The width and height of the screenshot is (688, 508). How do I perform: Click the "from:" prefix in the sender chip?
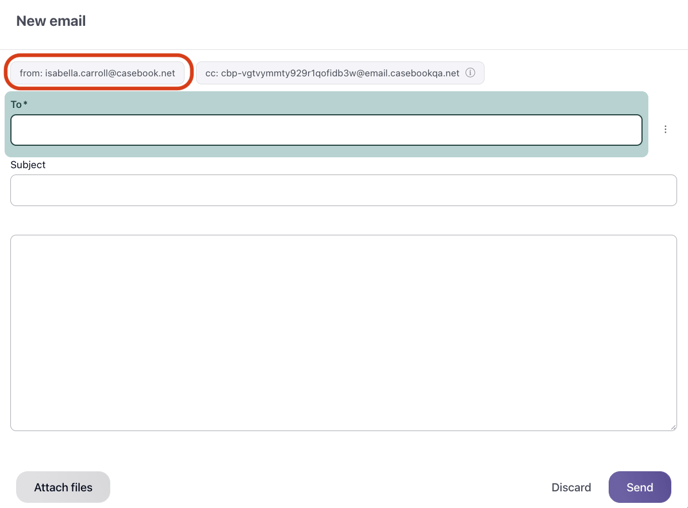click(x=30, y=73)
